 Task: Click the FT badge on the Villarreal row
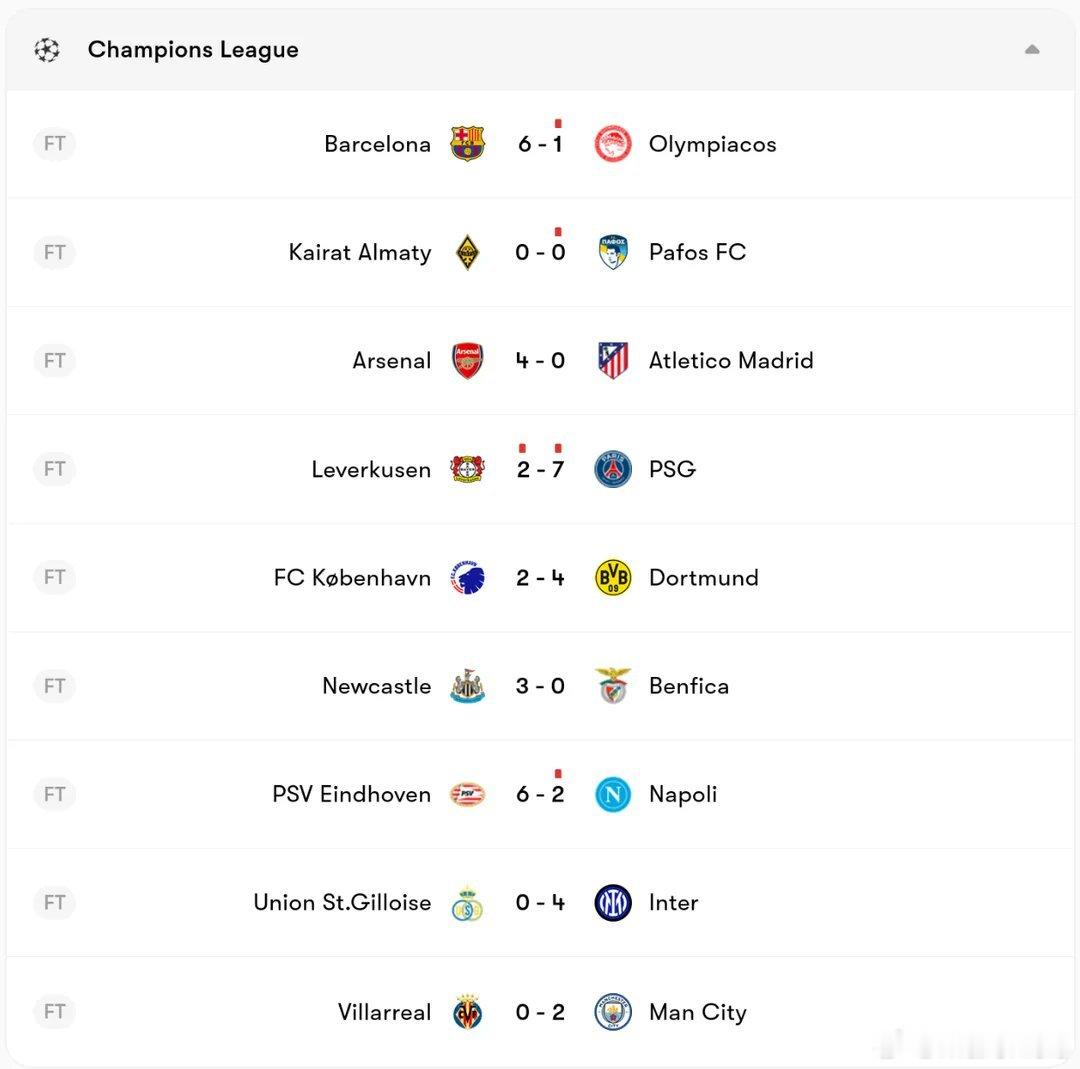coord(54,1012)
